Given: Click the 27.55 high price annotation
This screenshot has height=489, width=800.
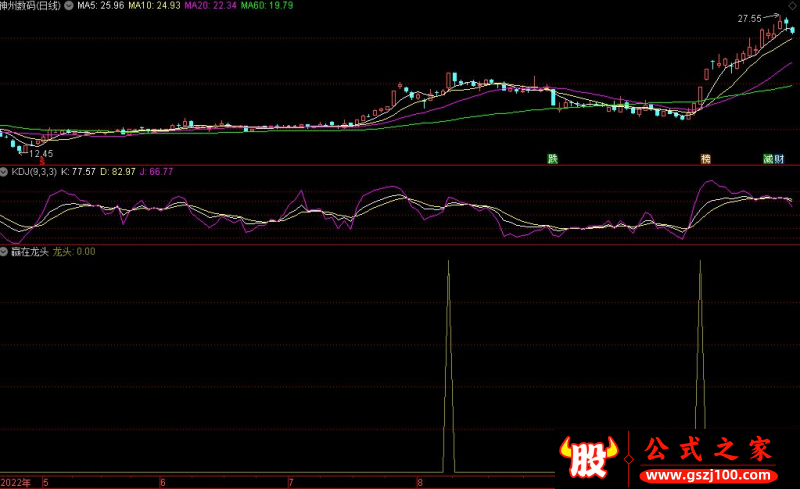Looking at the screenshot, I should click(750, 19).
